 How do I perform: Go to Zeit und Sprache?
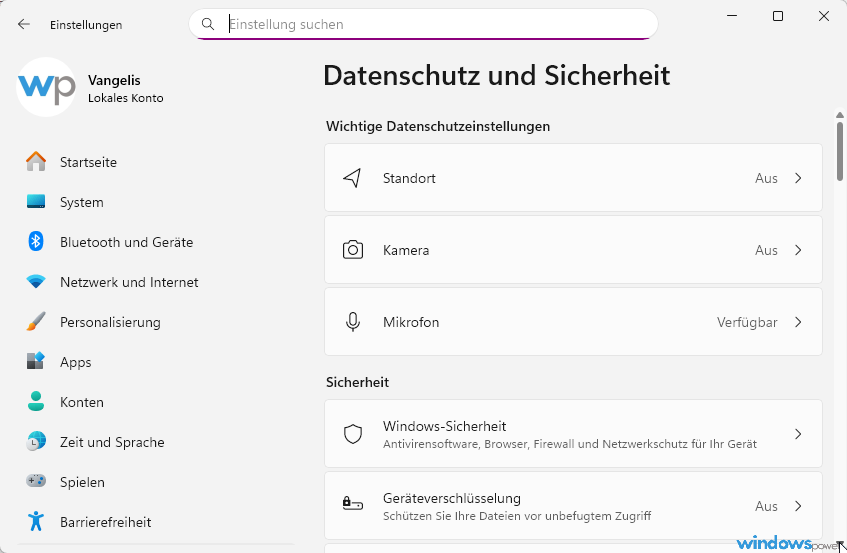[156, 442]
